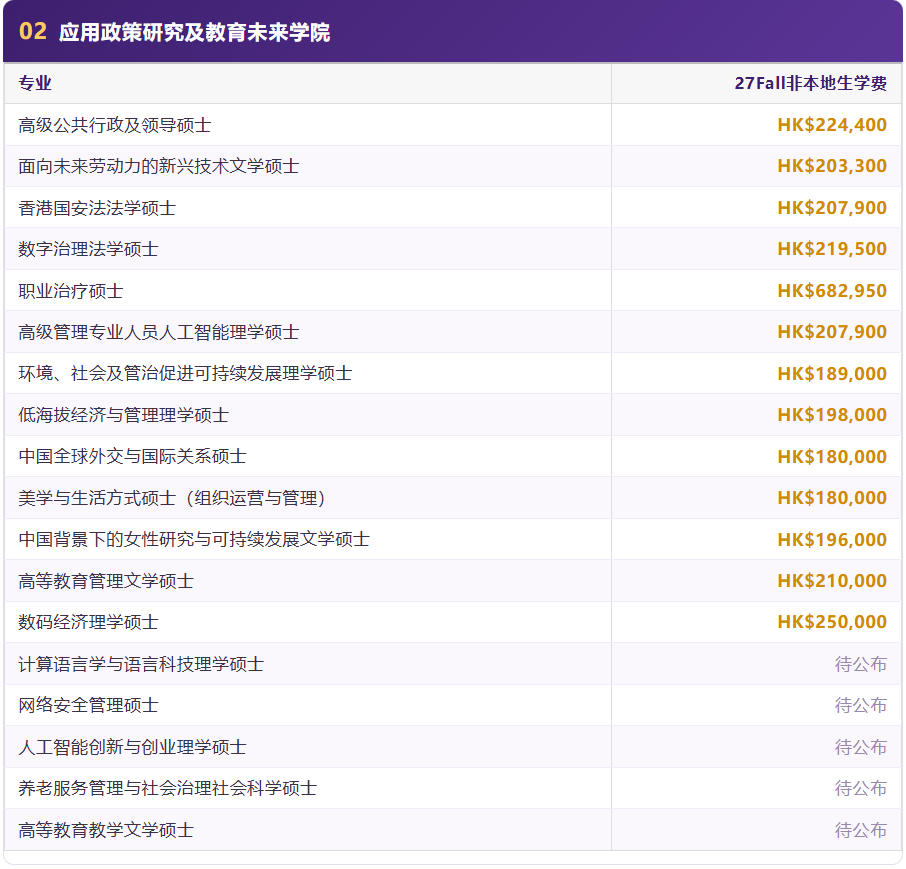
Task: Select 中国背景下的女性研究与可持续发展文学硕士 program name
Action: pos(194,540)
